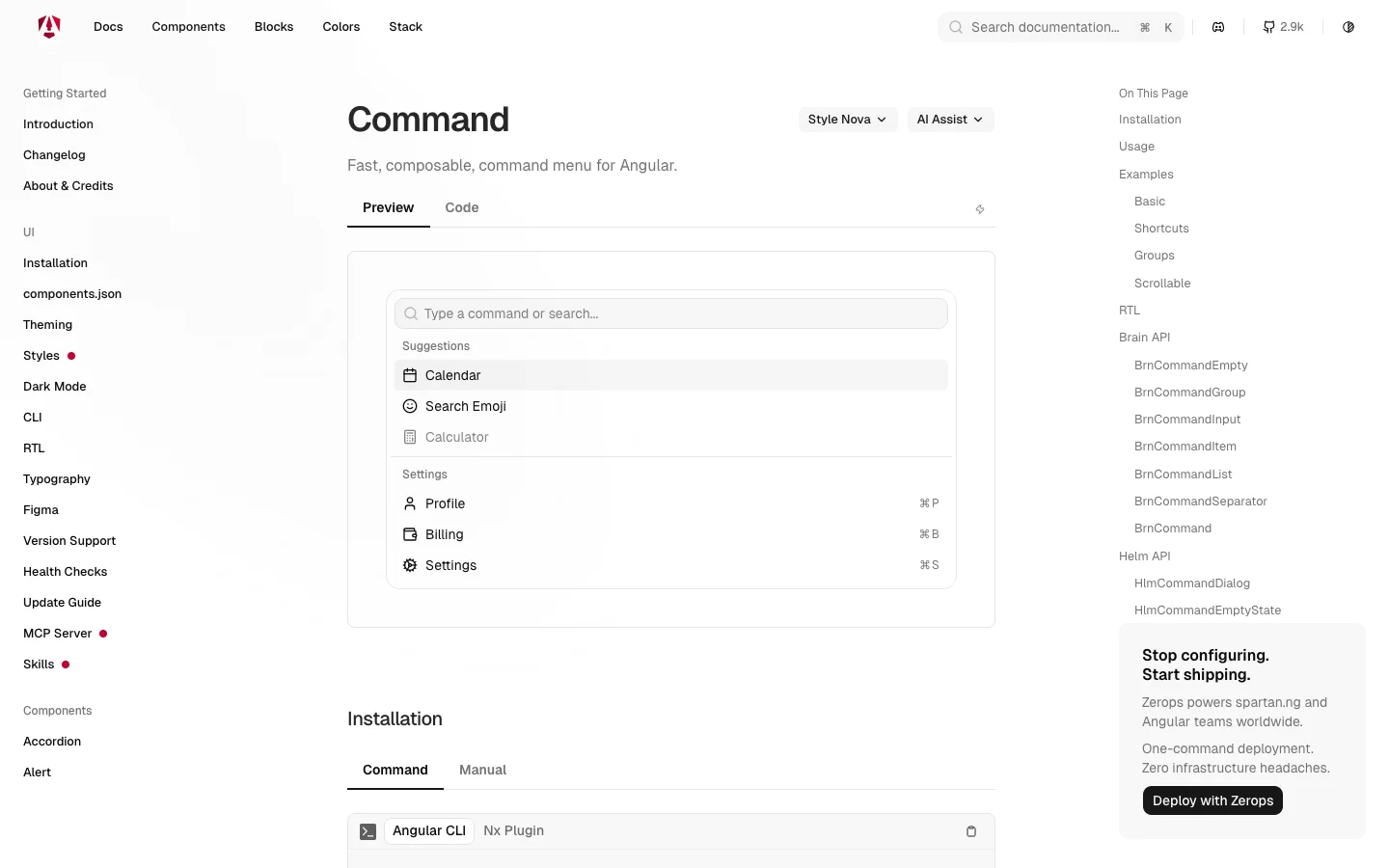Click the calculator icon in the command list
Viewport: 1389px width, 868px height.
point(410,437)
